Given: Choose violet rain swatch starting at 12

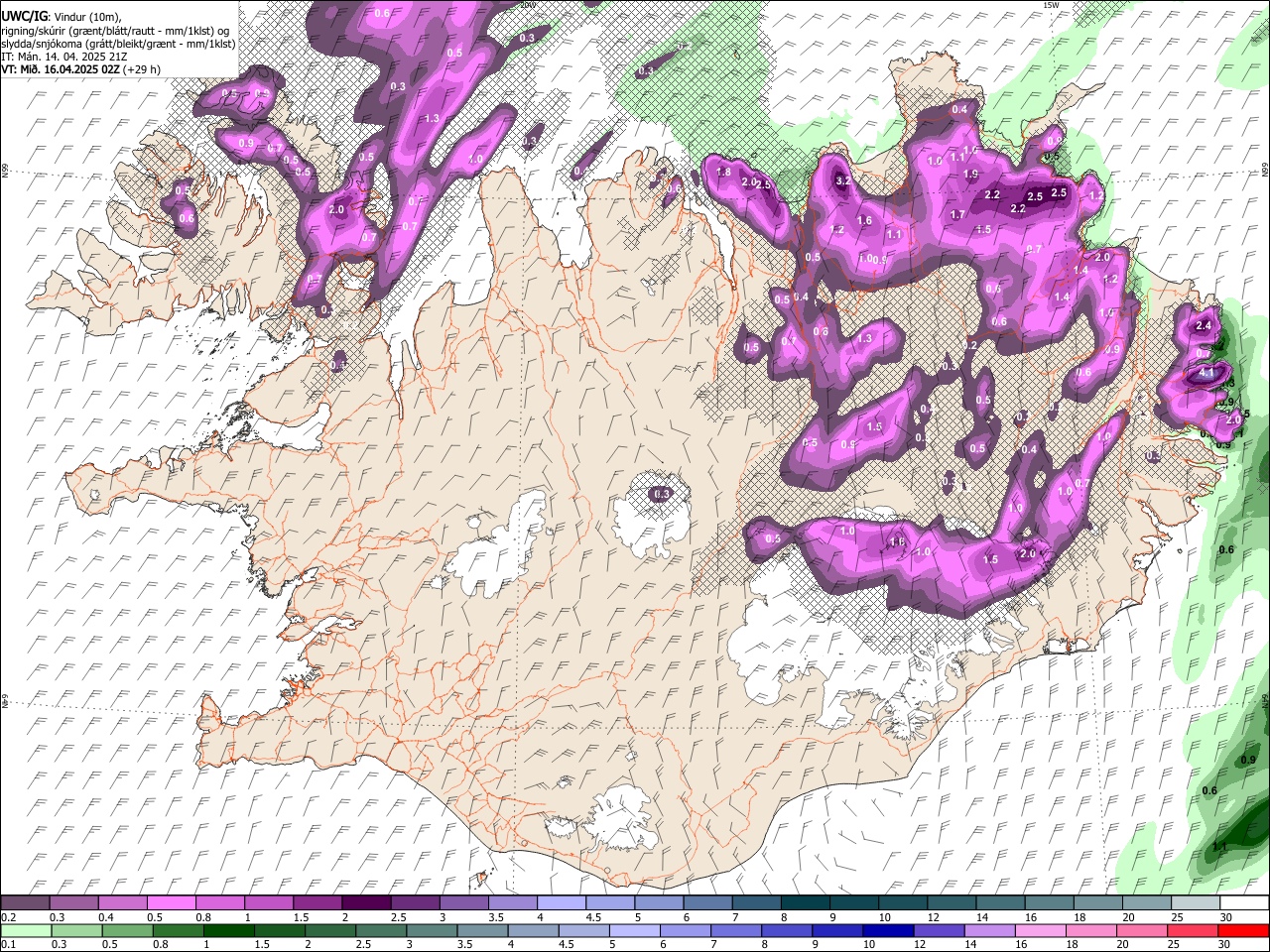Looking at the screenshot, I should coord(939,930).
